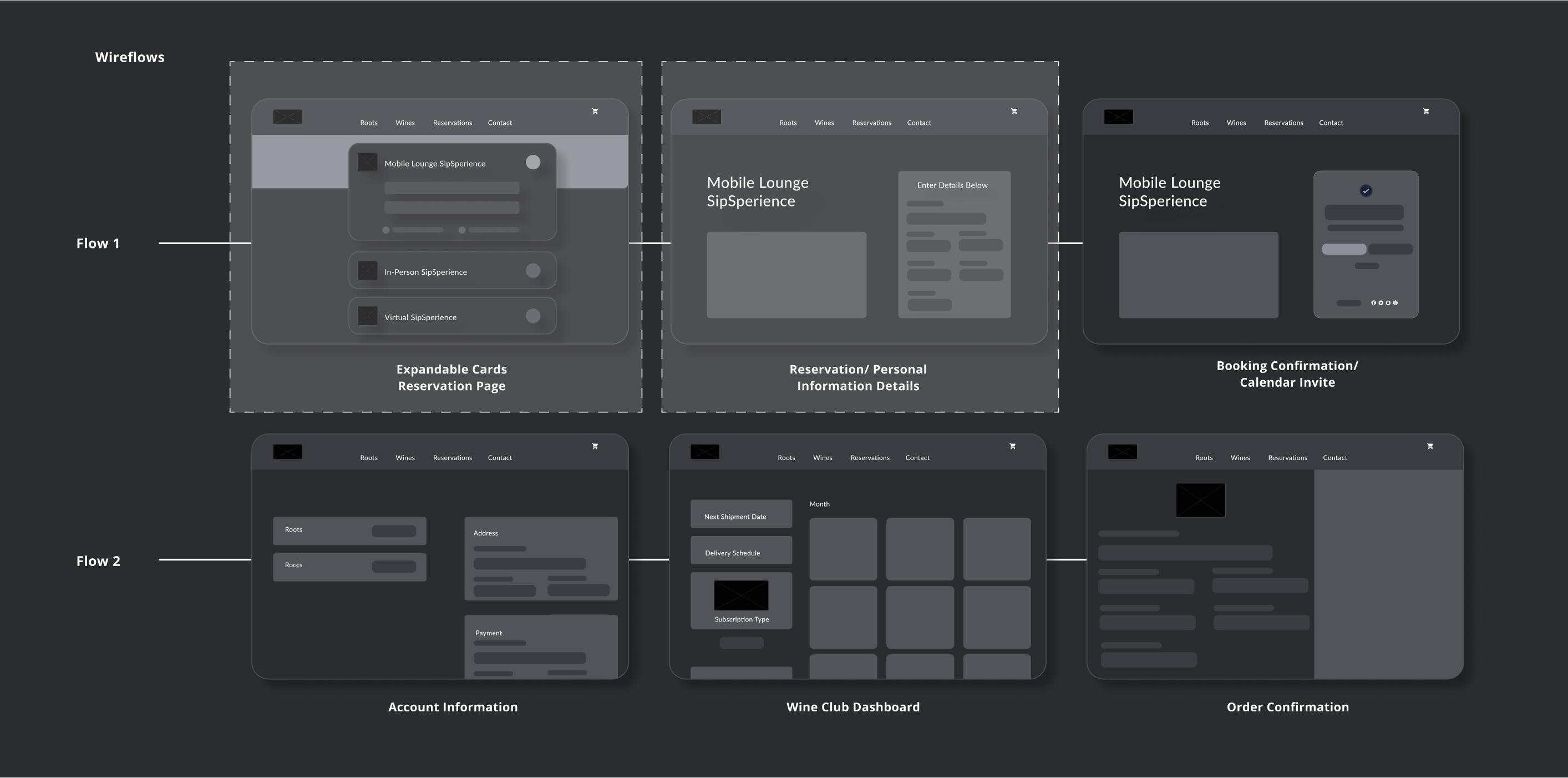1568x778 pixels.
Task: Toggle open the Mobile Lounge SipSperience card
Action: coord(533,163)
